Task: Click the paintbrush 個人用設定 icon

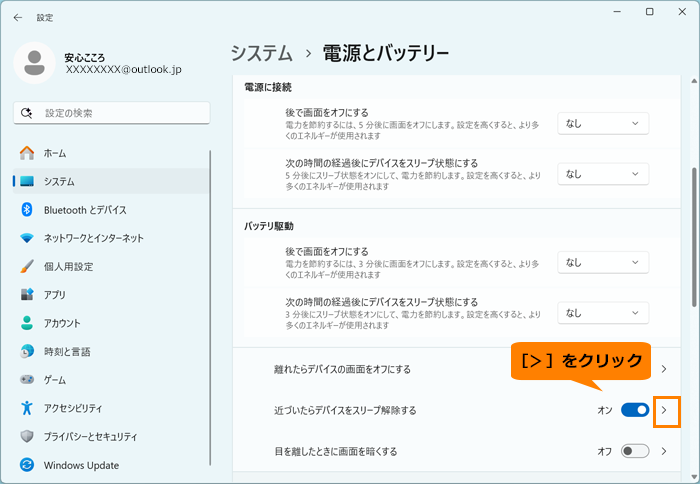Action: [27, 267]
